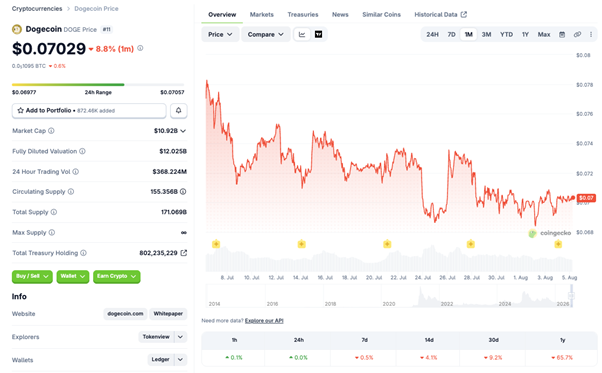602x373 pixels.
Task: Select the 7D time range
Action: tap(452, 35)
